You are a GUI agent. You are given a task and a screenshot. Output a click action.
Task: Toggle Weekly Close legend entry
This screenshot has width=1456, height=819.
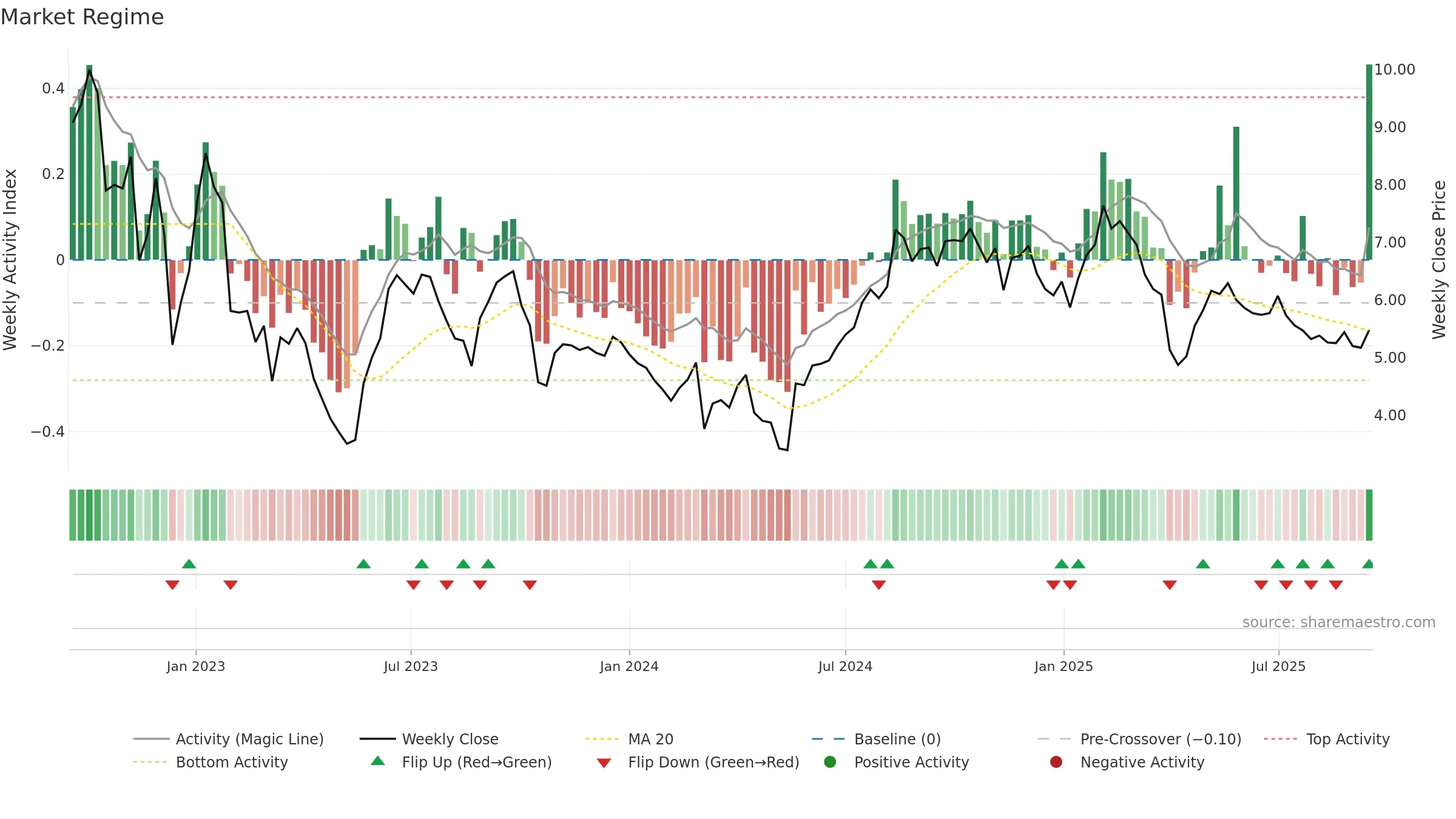tap(429, 739)
